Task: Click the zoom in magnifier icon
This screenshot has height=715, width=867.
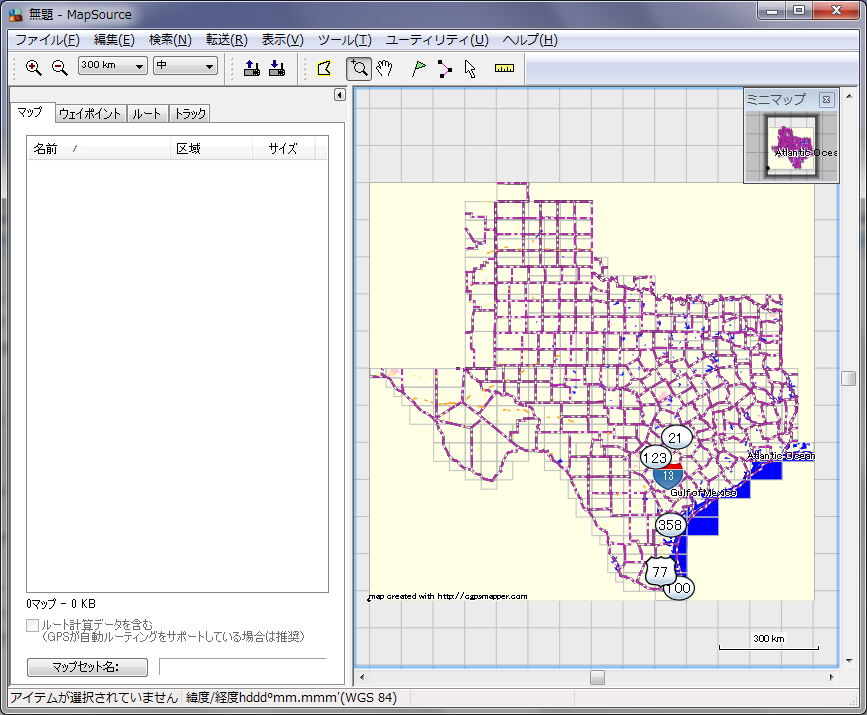Action: (34, 67)
